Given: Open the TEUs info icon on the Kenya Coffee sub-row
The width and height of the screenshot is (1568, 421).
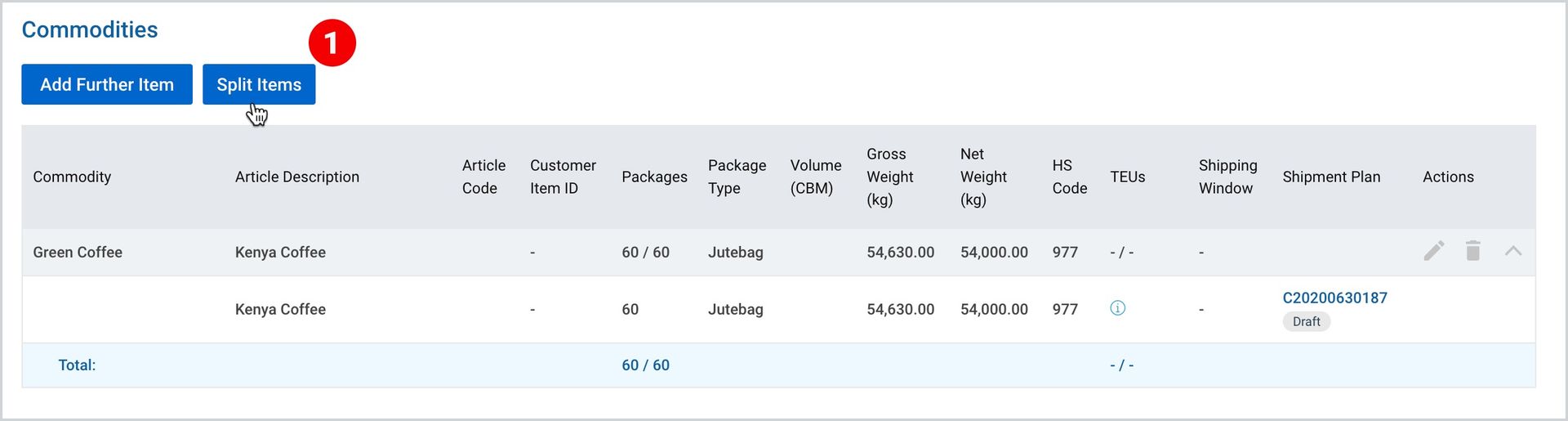Looking at the screenshot, I should (x=1118, y=308).
